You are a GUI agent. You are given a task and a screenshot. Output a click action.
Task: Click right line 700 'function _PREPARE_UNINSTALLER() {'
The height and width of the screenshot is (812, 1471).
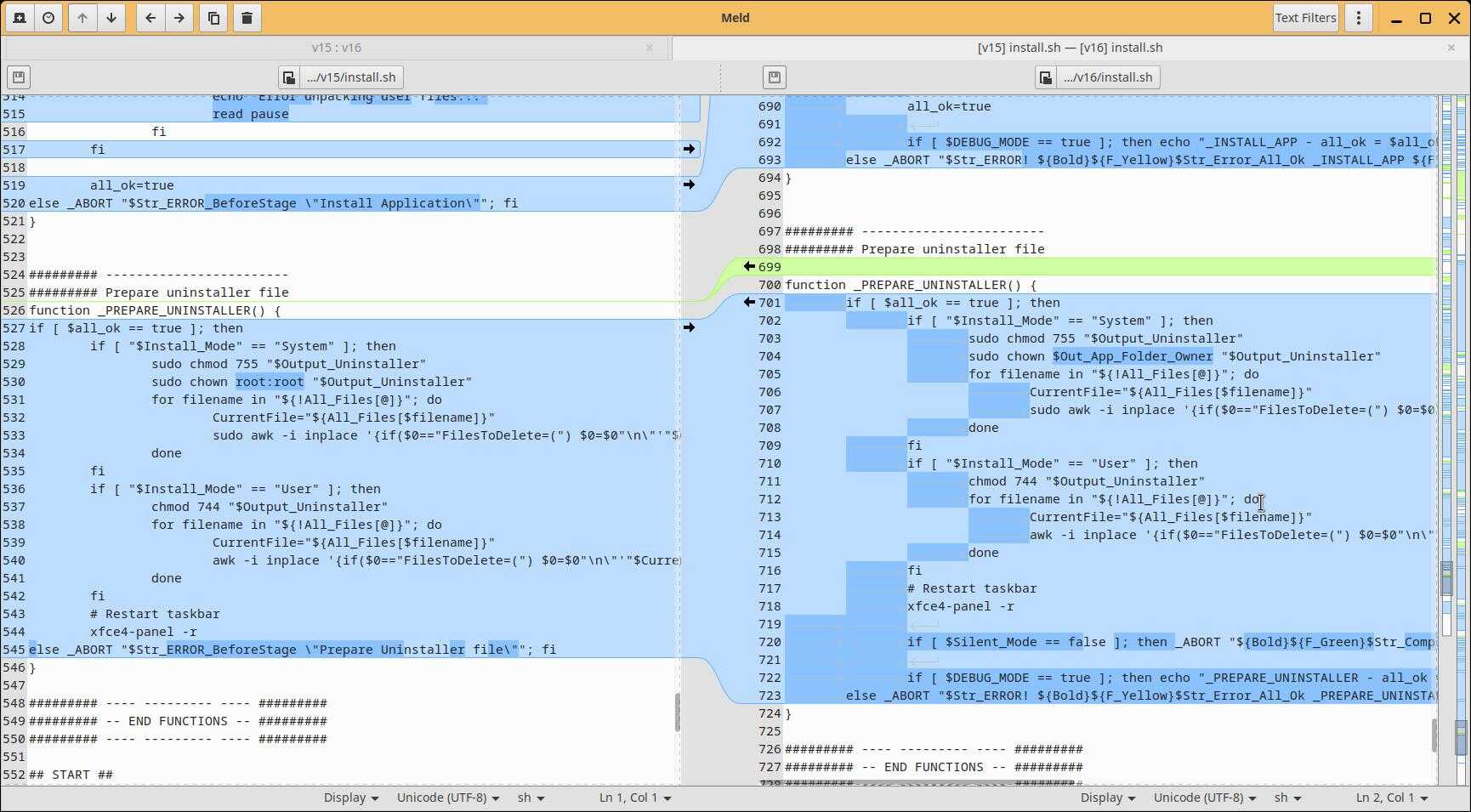[x=911, y=285]
